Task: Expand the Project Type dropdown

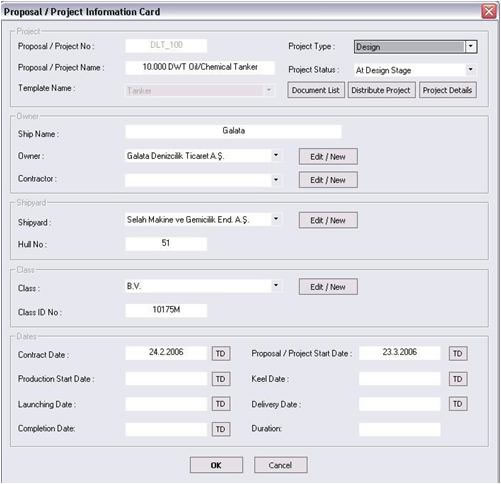Action: click(x=471, y=47)
